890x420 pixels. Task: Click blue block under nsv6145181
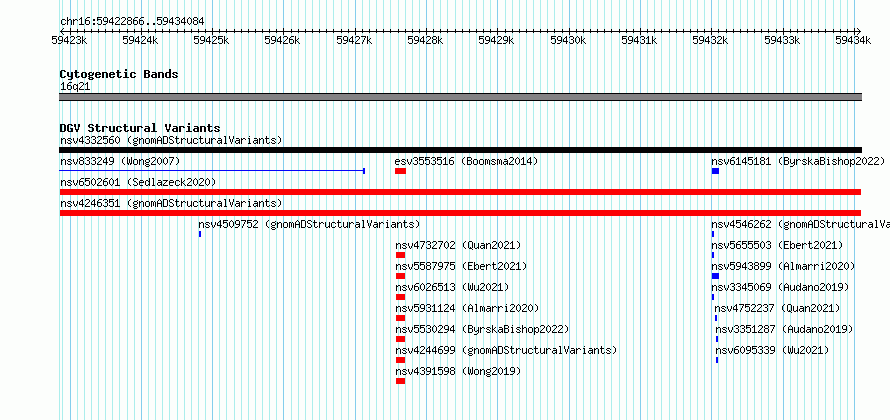coord(715,171)
